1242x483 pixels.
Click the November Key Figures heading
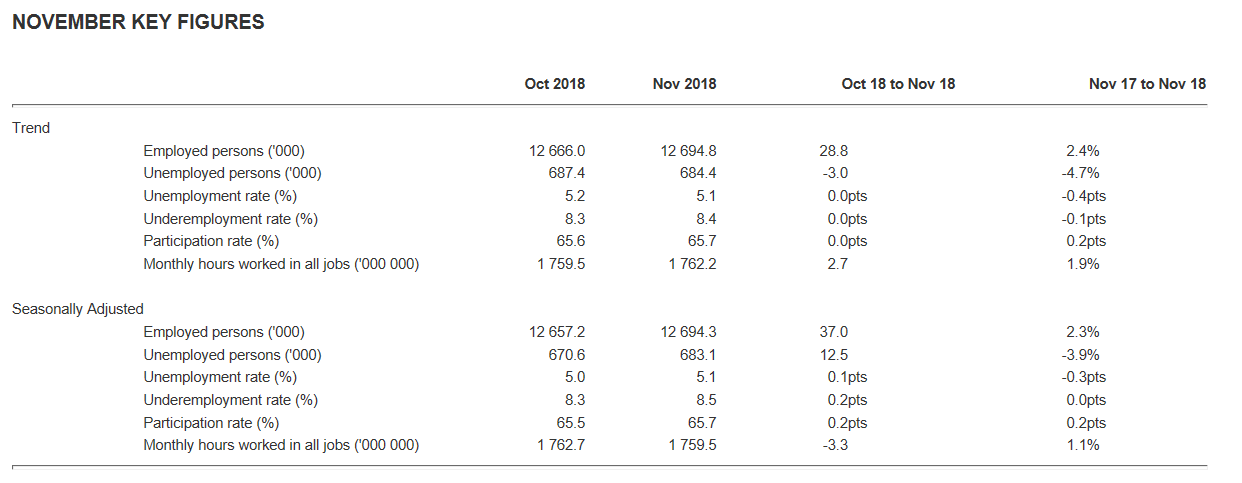[138, 23]
